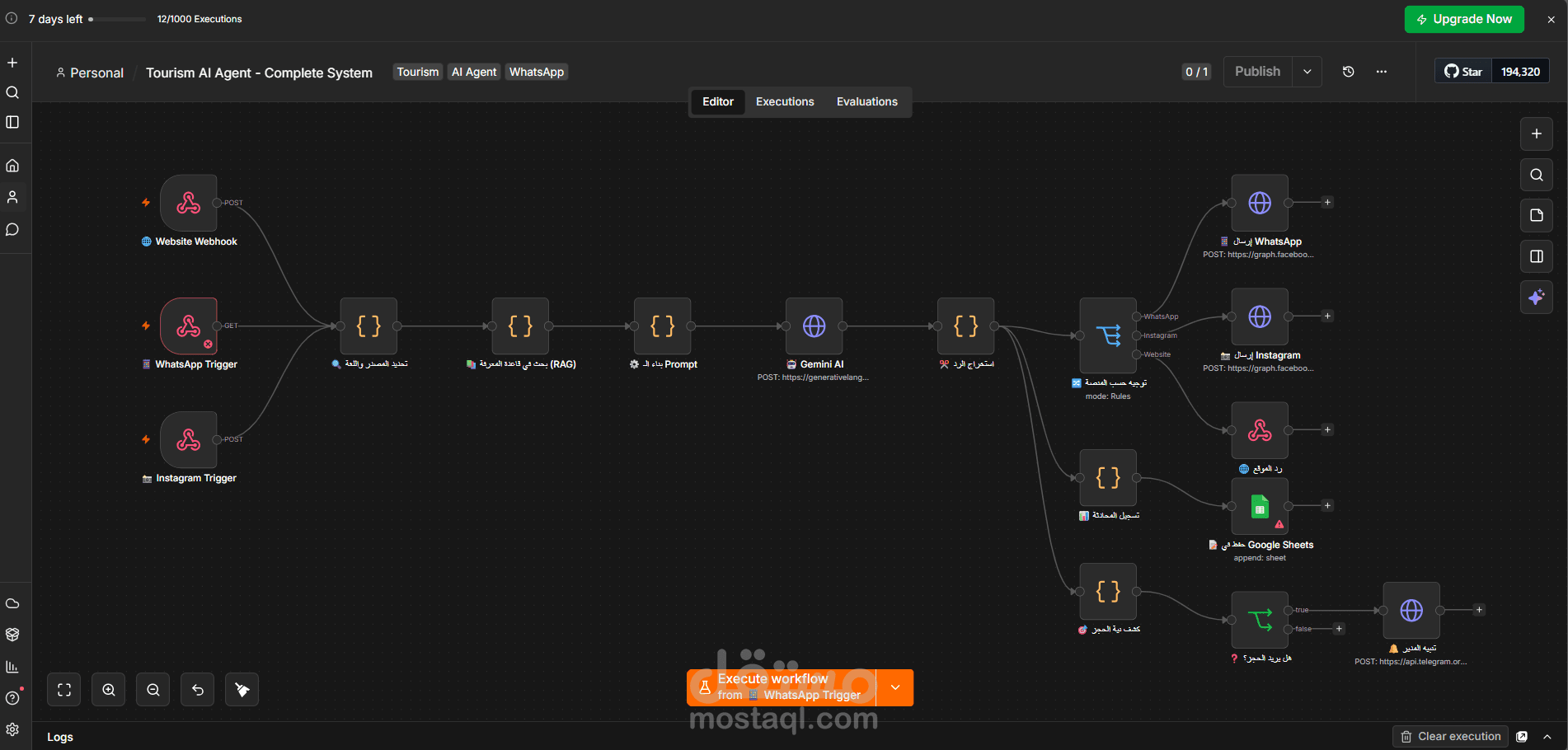
Task: Switch to the Executions tab
Action: [x=785, y=101]
